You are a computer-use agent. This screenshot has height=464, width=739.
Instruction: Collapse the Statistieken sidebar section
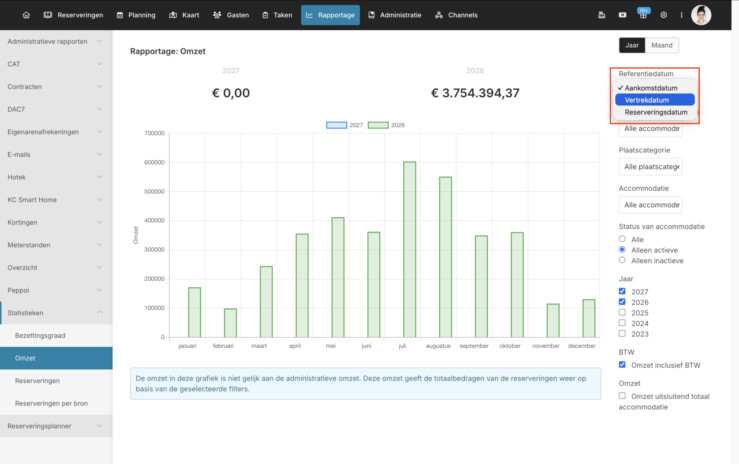click(x=56, y=313)
